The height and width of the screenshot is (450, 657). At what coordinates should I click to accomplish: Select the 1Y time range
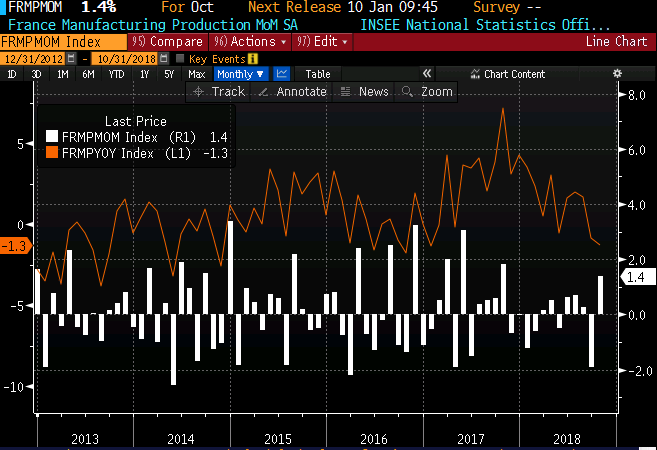tap(145, 74)
